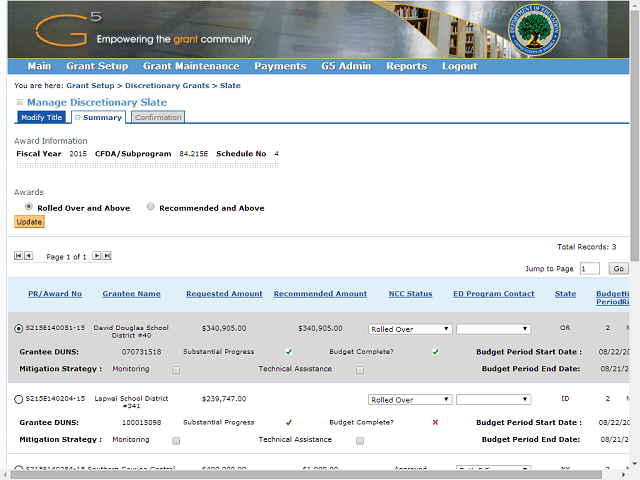Click the vertical scrollbar thumb
The height and width of the screenshot is (480, 640).
635,135
